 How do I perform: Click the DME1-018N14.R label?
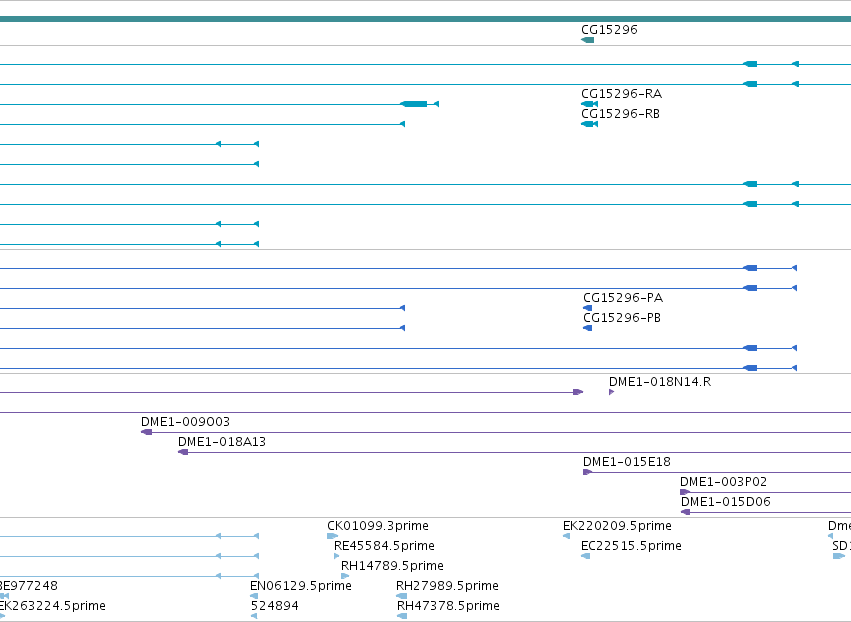[x=660, y=382]
